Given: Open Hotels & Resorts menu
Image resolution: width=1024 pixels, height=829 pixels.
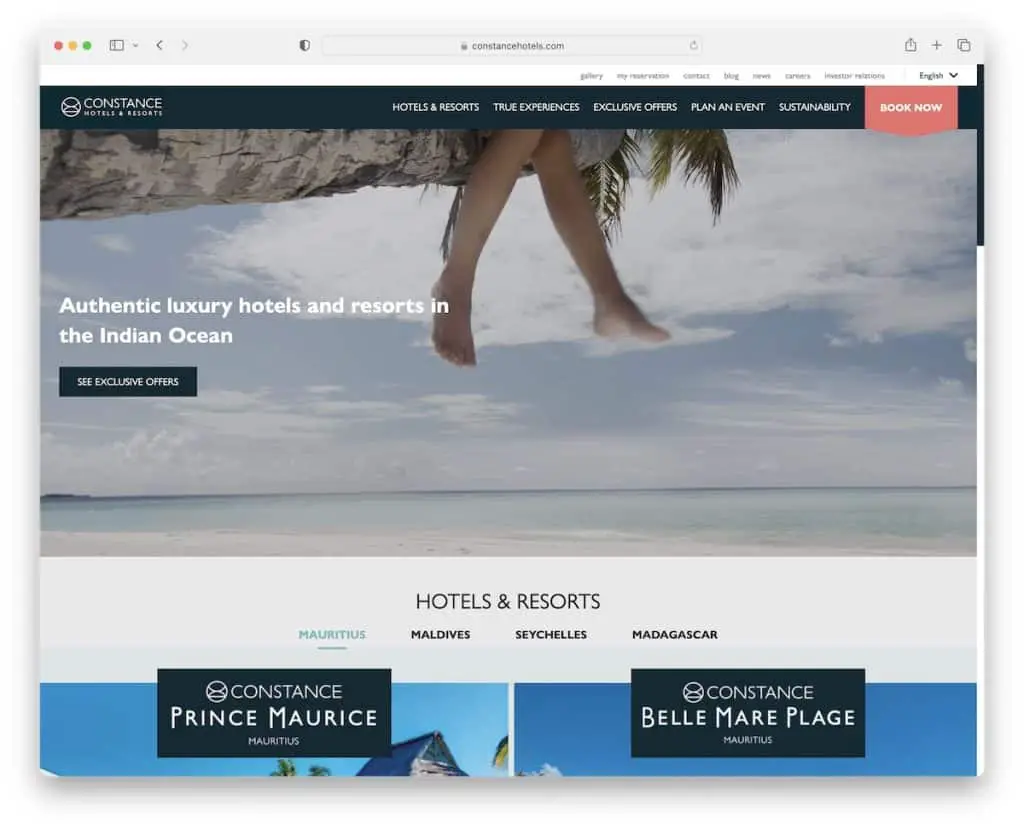Looking at the screenshot, I should [436, 107].
